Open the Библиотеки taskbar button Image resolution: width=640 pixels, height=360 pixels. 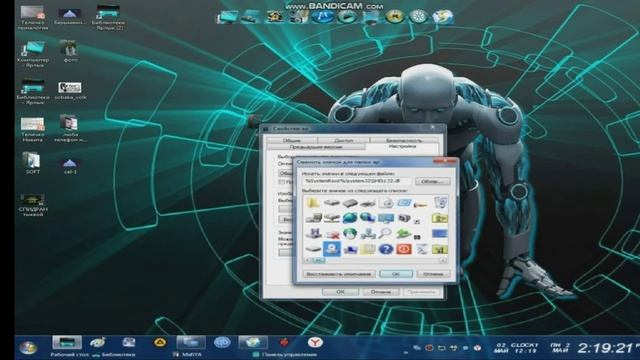tap(113, 354)
